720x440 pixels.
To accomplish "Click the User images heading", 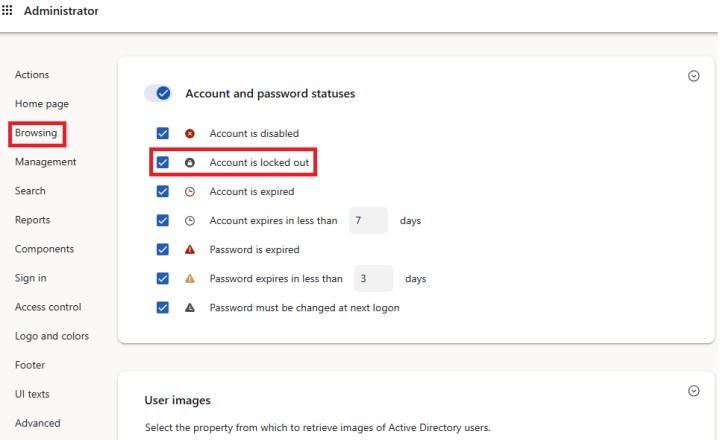I will tap(177, 400).
